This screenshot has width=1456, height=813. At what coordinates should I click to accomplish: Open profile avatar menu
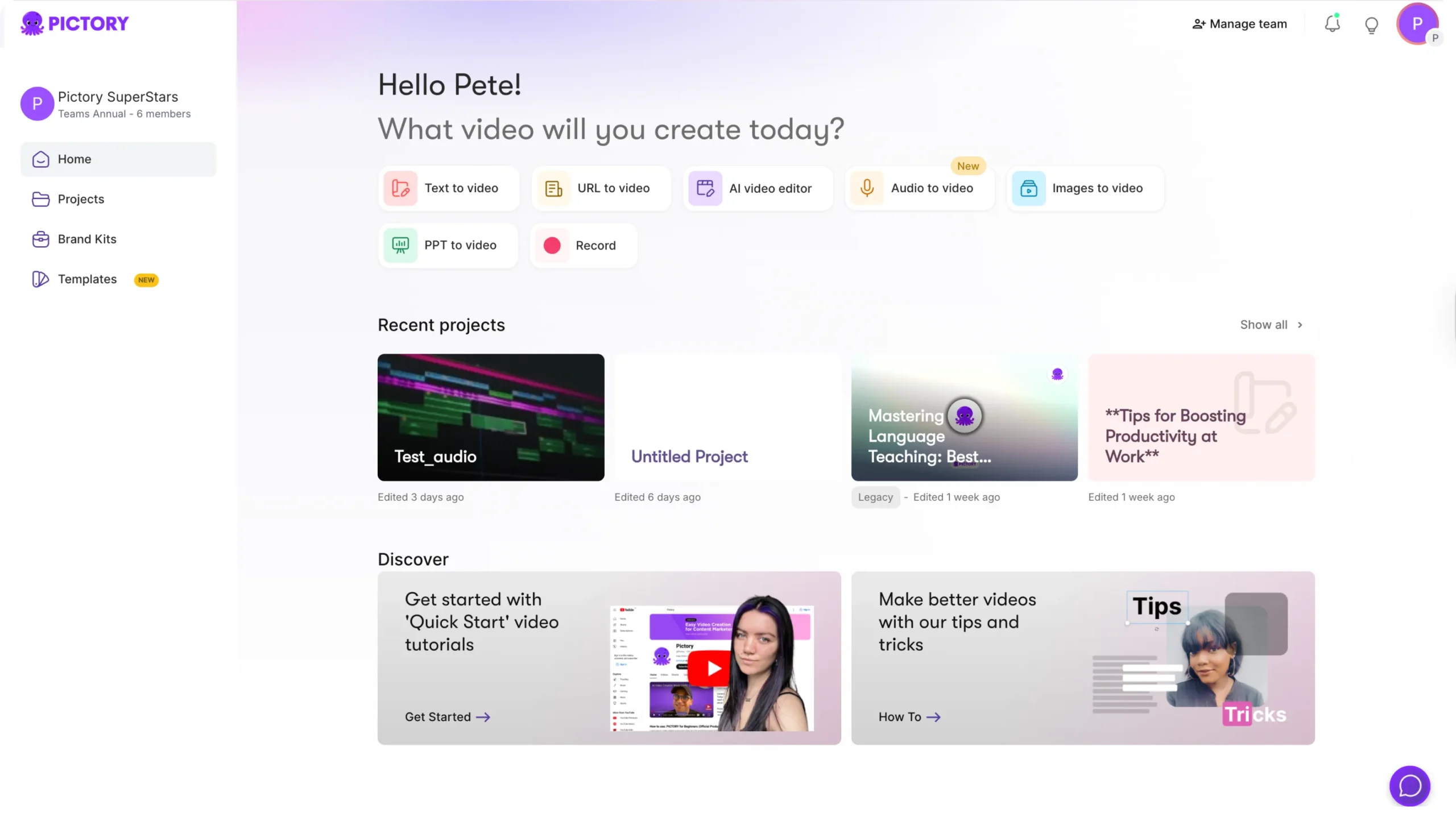click(x=1417, y=24)
